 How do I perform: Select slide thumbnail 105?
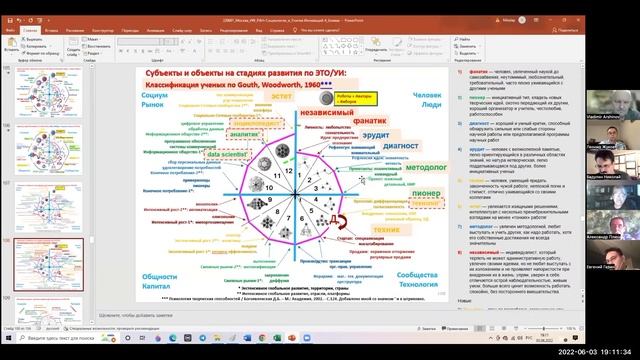[x=49, y=93]
